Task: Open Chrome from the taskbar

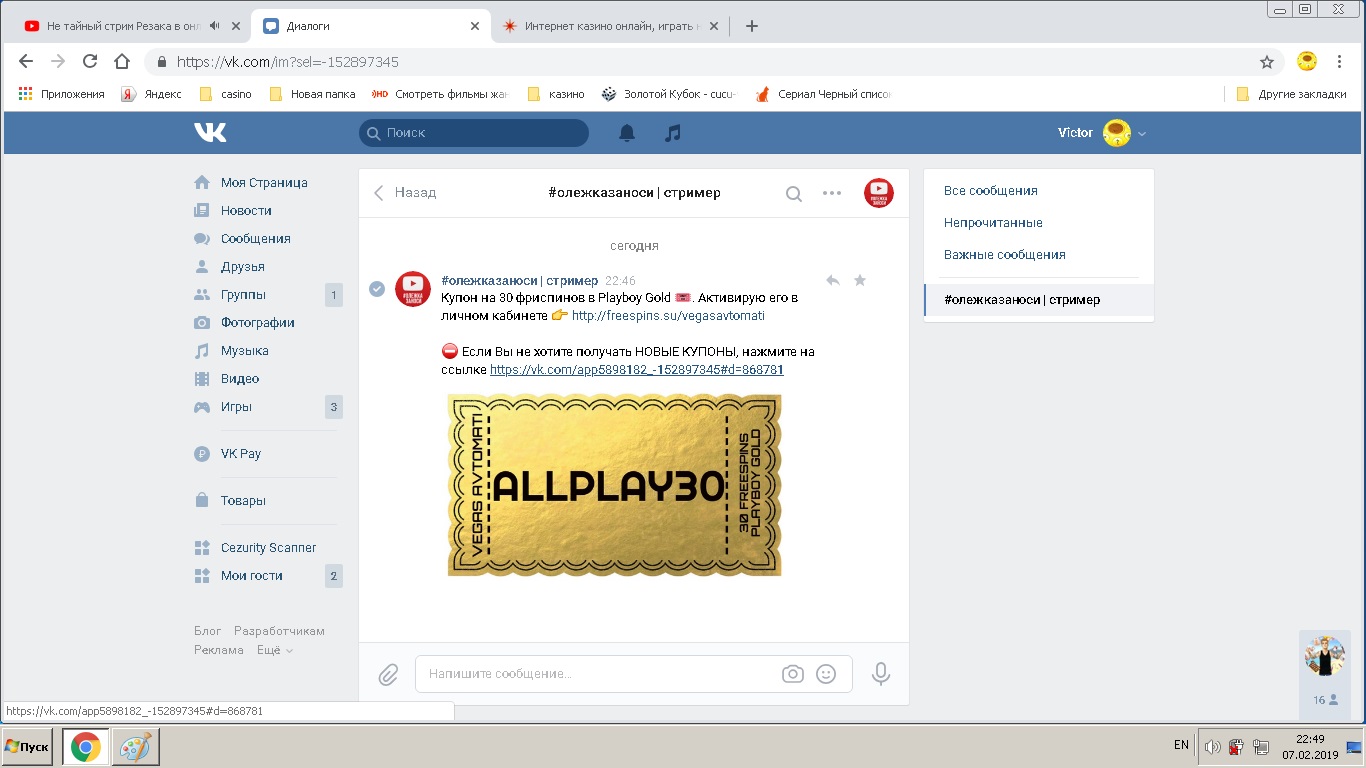Action: (x=85, y=747)
